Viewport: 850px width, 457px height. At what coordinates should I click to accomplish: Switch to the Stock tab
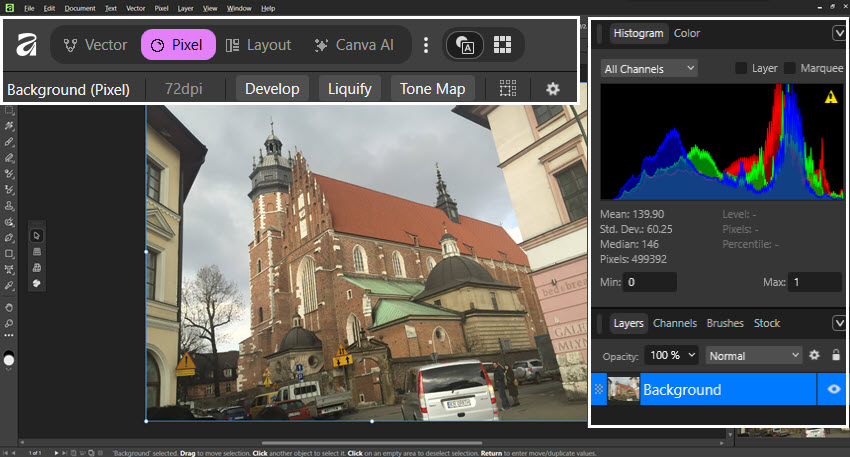[767, 323]
